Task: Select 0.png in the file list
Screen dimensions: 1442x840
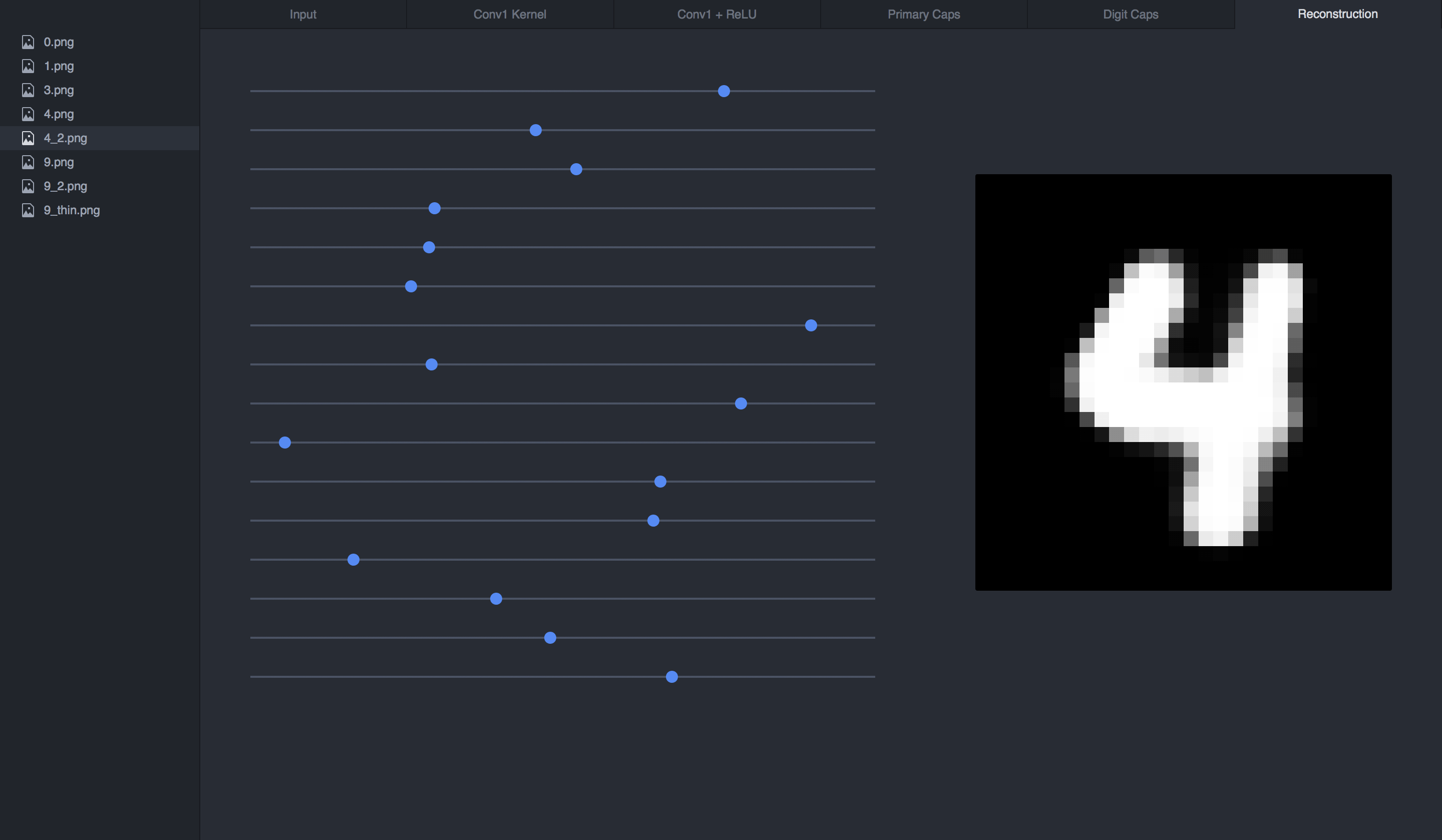Action: (59, 42)
